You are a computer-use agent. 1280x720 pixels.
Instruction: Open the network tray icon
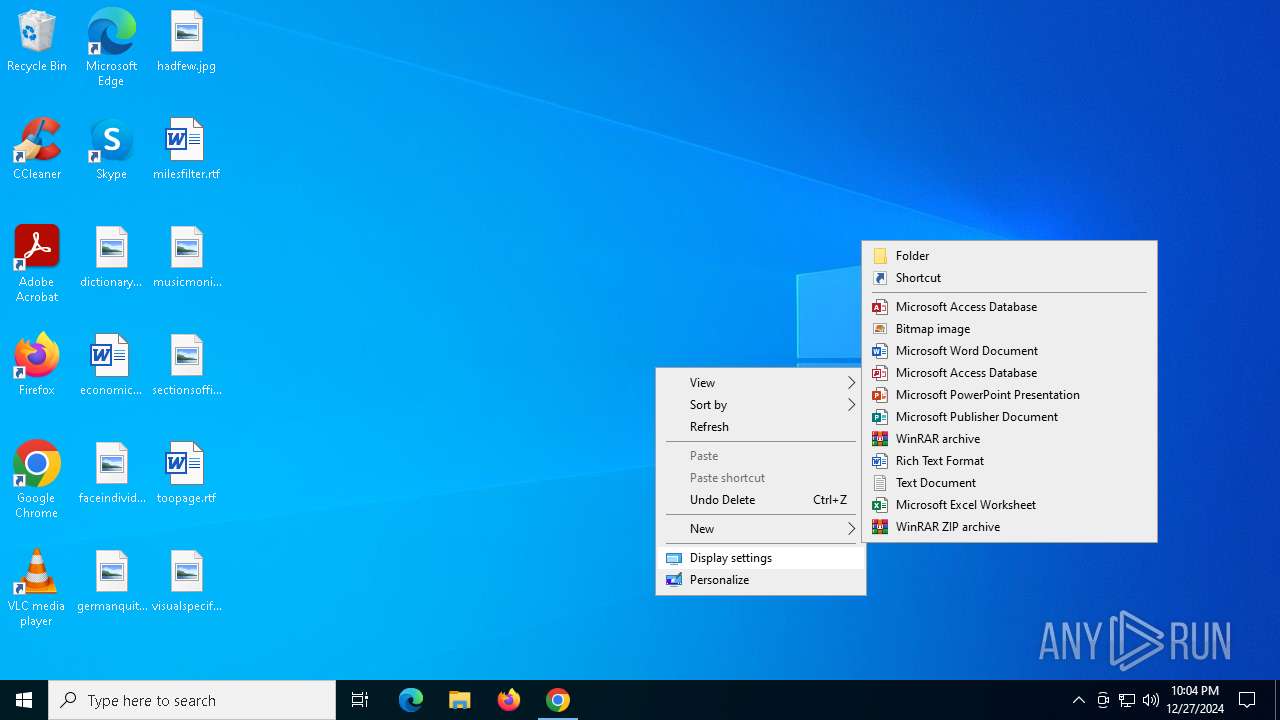pos(1127,700)
